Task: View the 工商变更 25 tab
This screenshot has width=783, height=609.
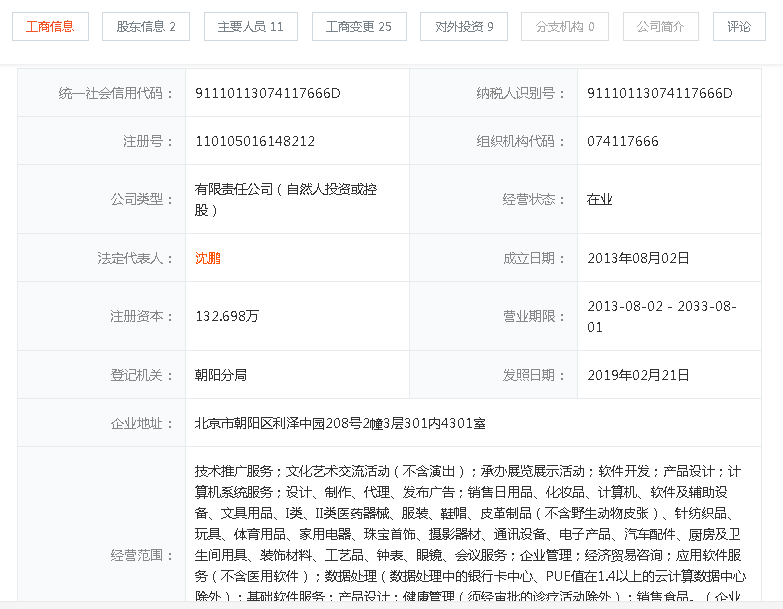Action: (359, 26)
